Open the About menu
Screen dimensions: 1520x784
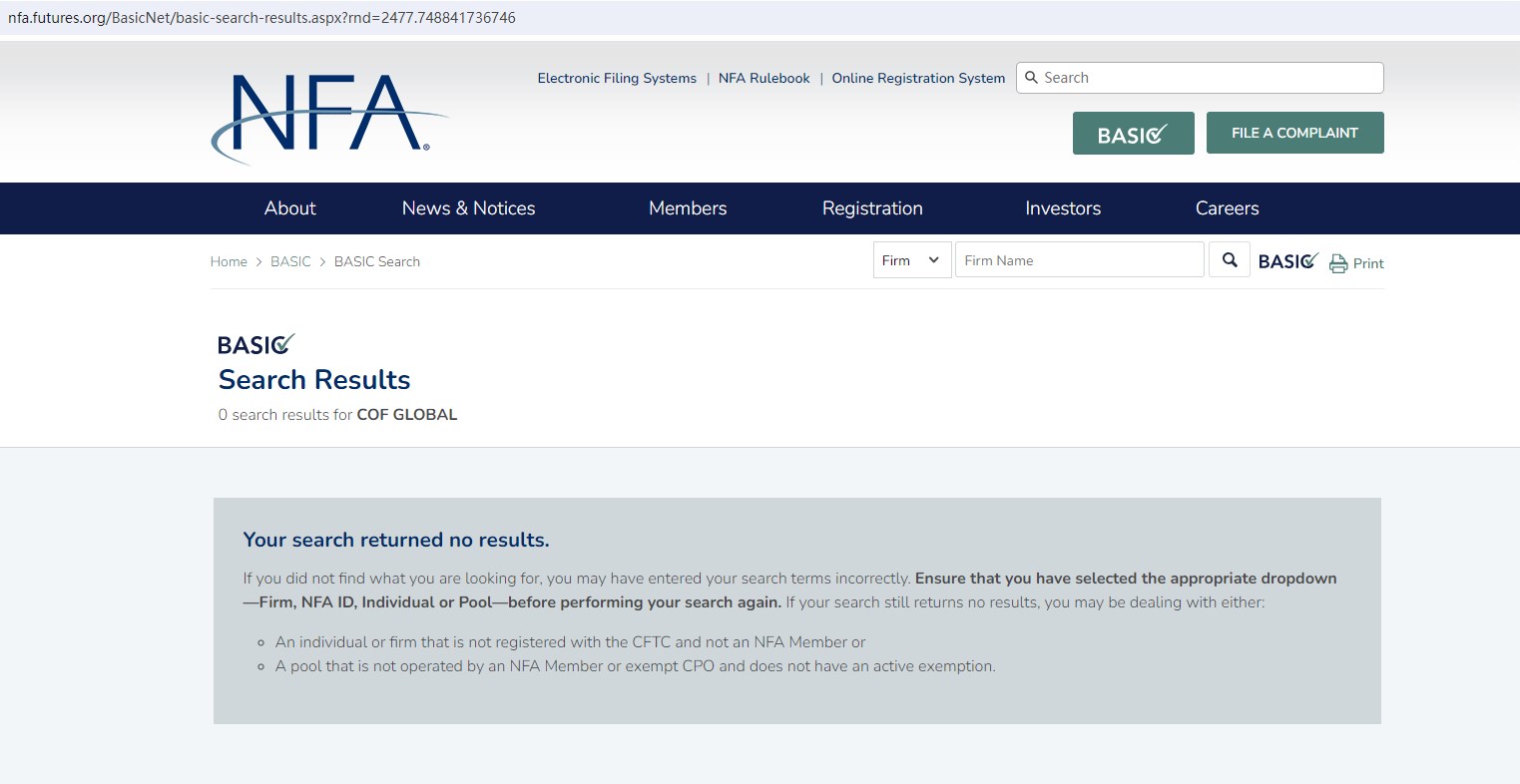[289, 208]
